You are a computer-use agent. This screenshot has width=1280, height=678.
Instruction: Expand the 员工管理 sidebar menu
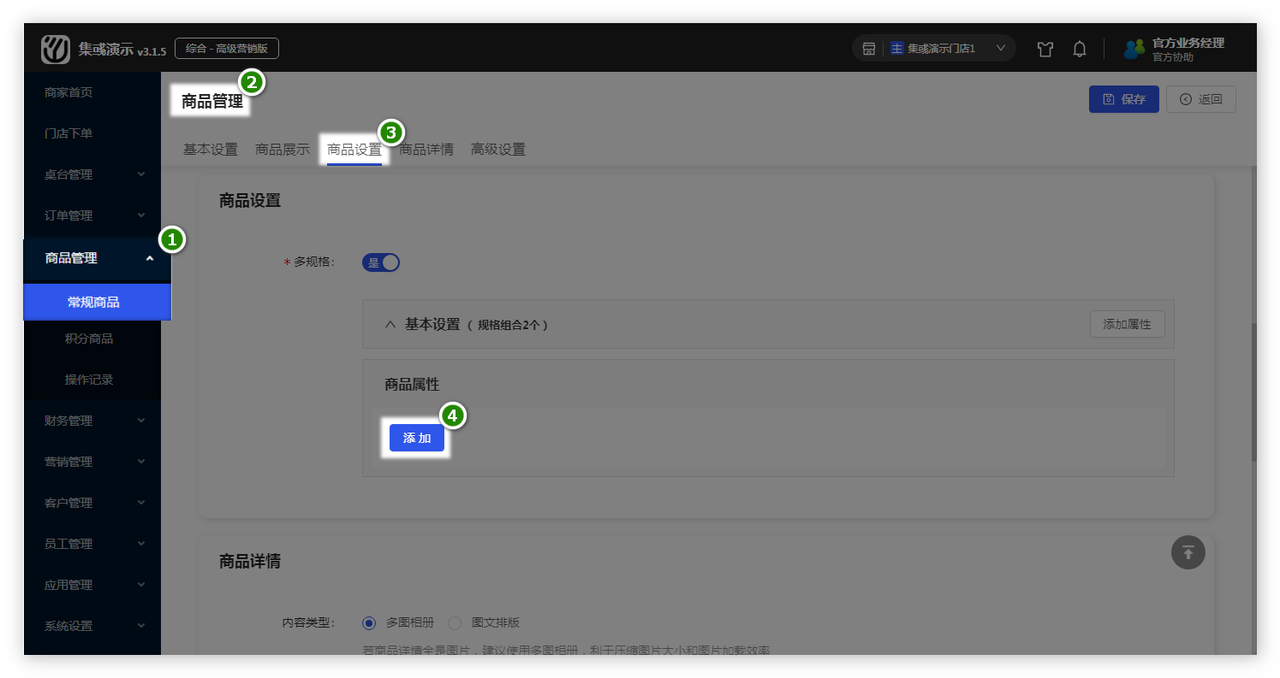point(92,543)
